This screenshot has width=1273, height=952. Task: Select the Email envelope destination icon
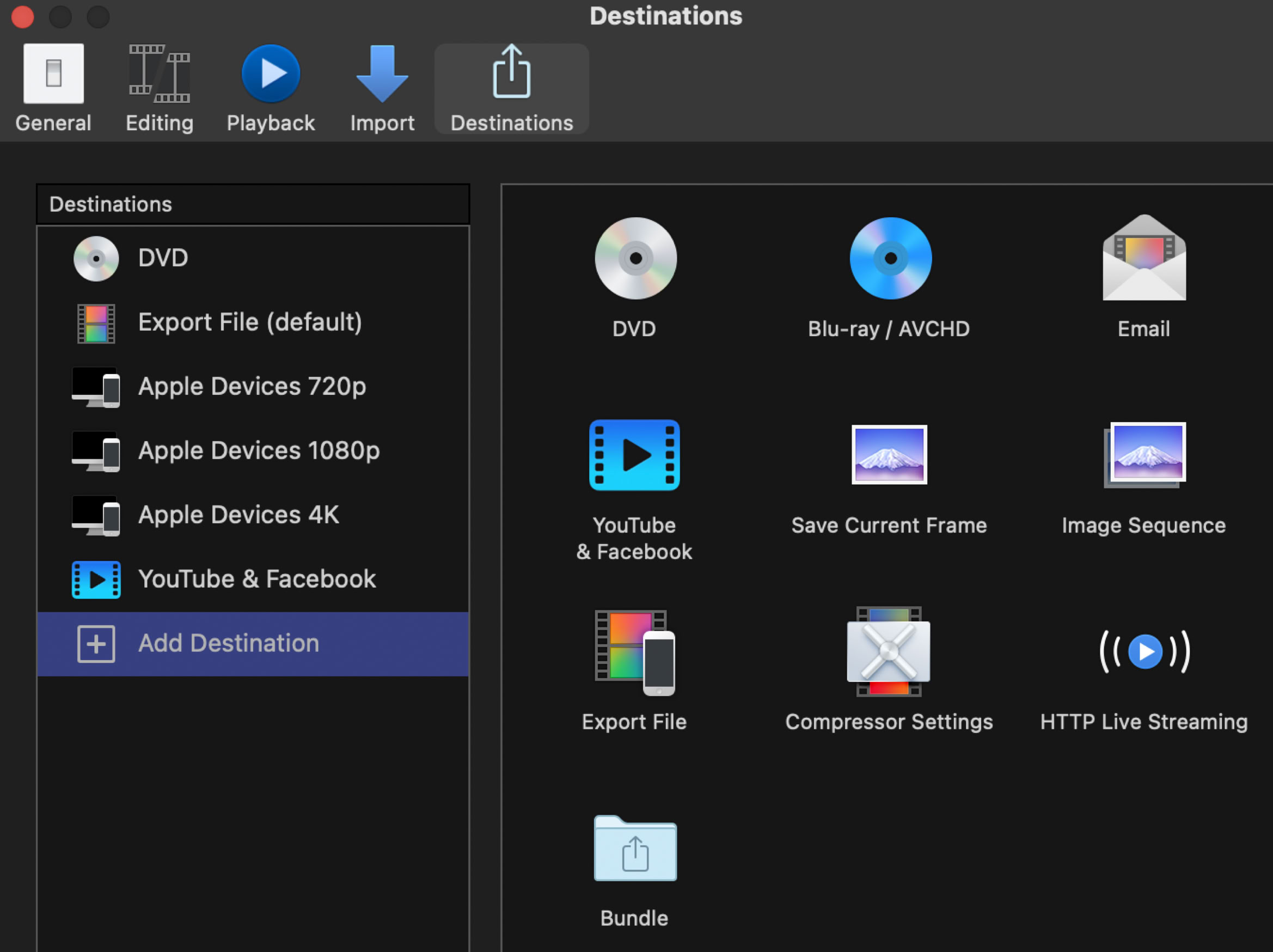coord(1143,259)
